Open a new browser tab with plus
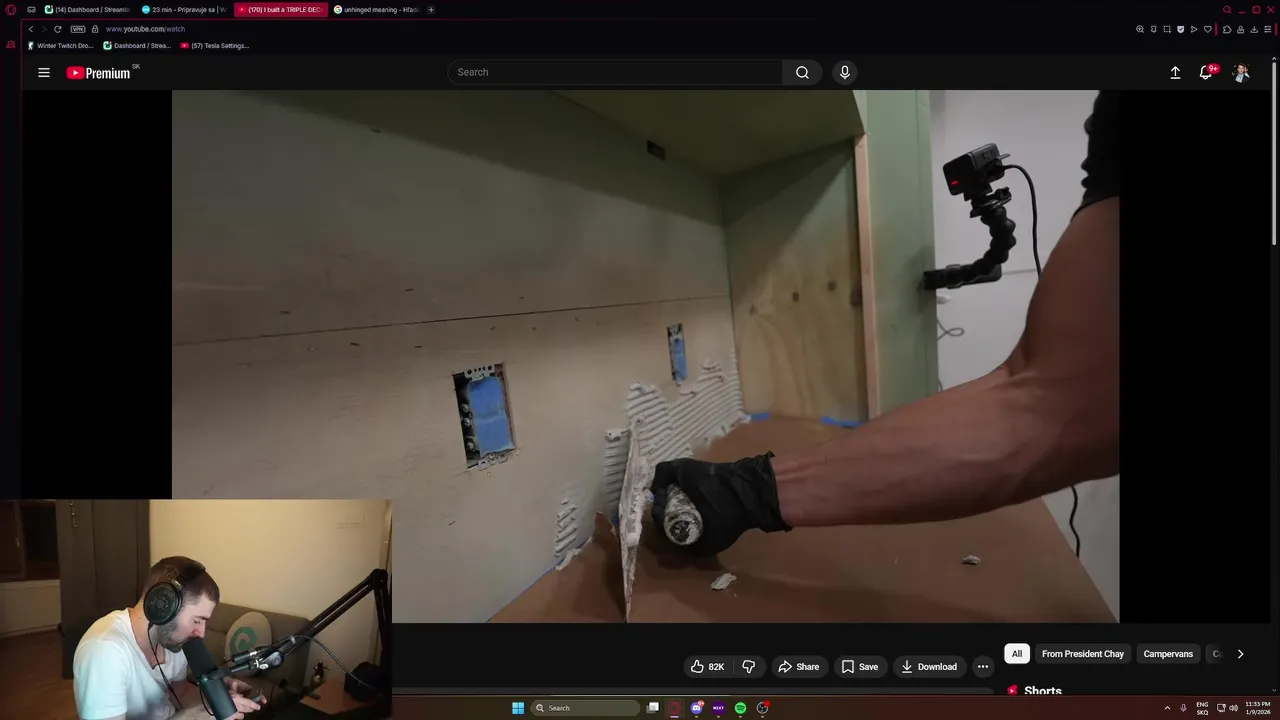Screen dimensions: 1280x720 click(x=431, y=10)
